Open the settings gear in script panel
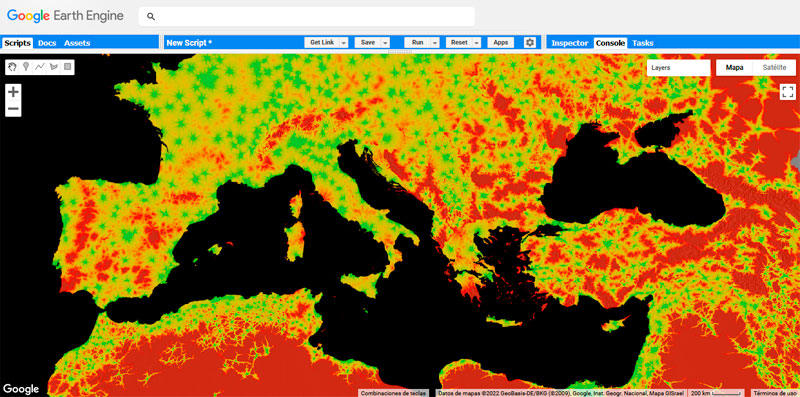 (x=530, y=43)
